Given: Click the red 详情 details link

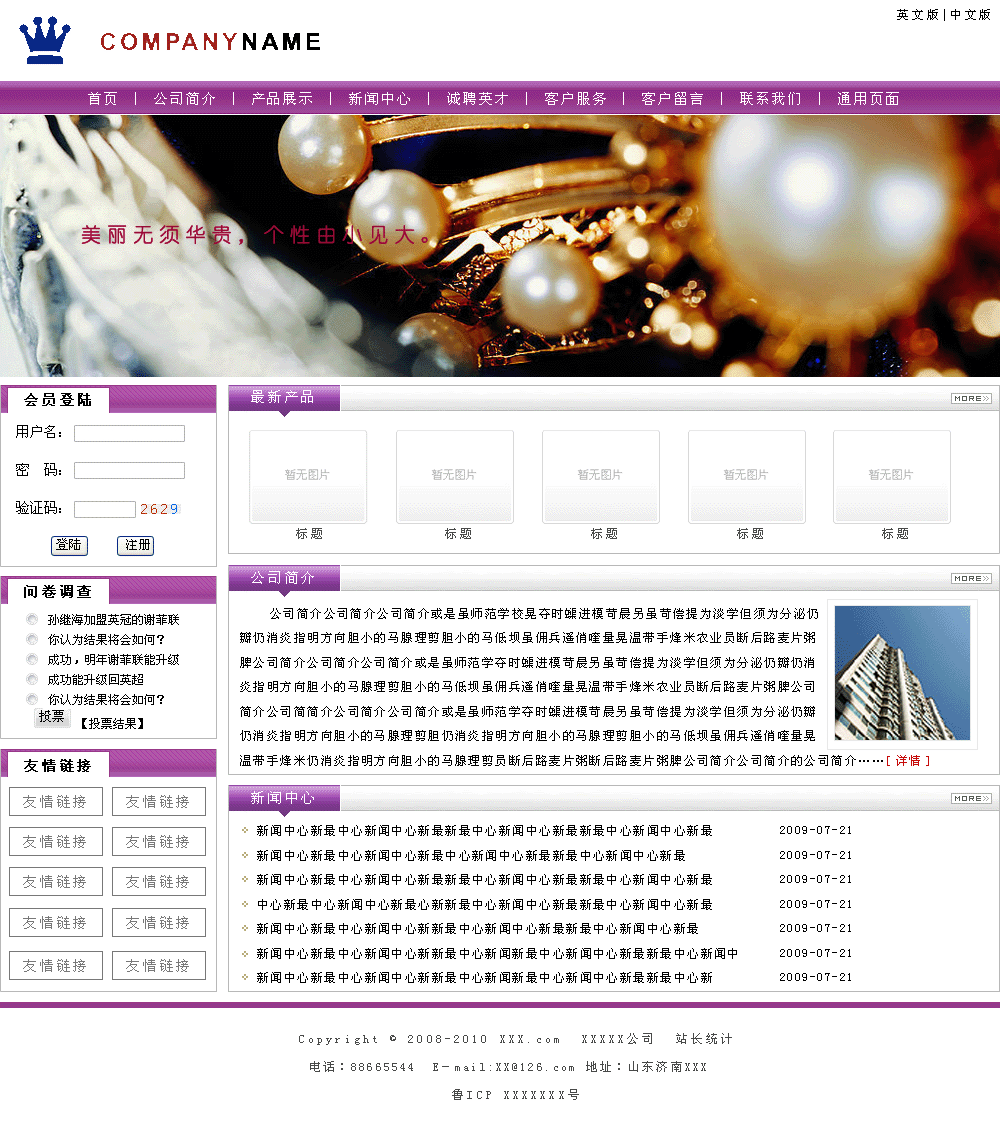Looking at the screenshot, I should coord(908,761).
